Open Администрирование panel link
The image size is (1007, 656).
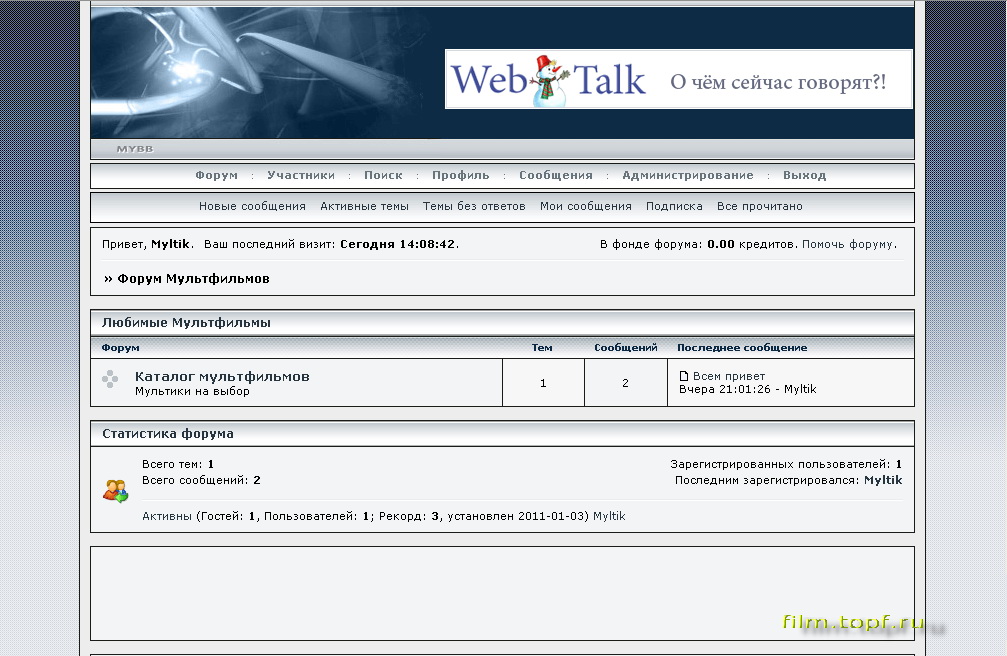(688, 175)
